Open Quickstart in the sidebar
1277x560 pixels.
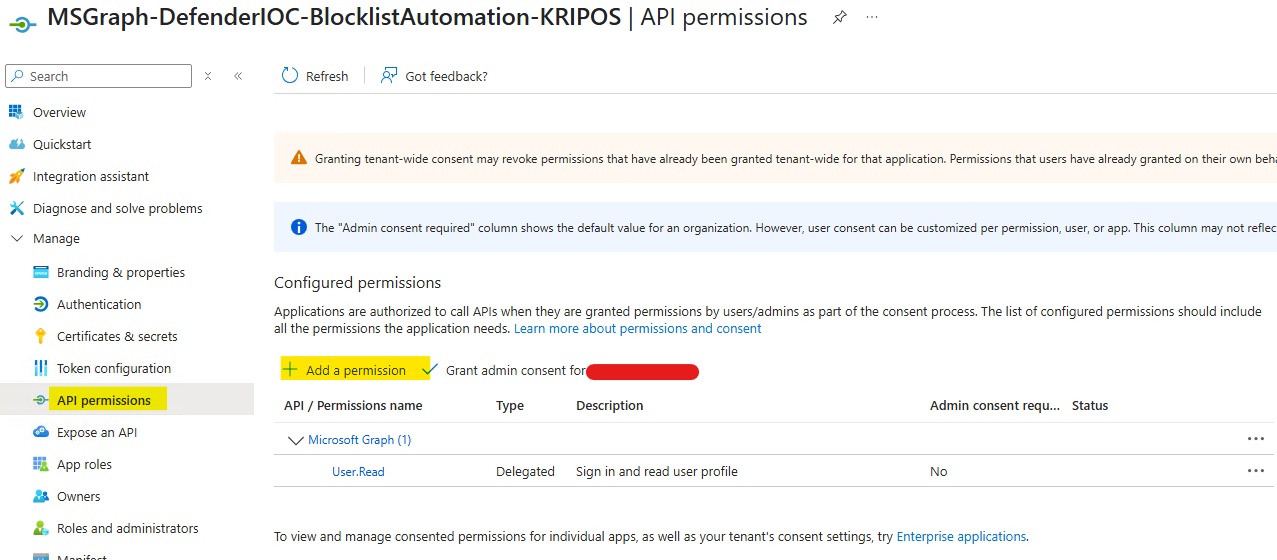tap(62, 144)
